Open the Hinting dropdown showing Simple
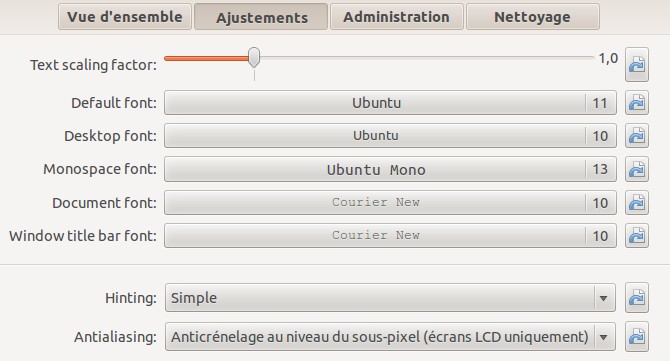 pos(390,297)
